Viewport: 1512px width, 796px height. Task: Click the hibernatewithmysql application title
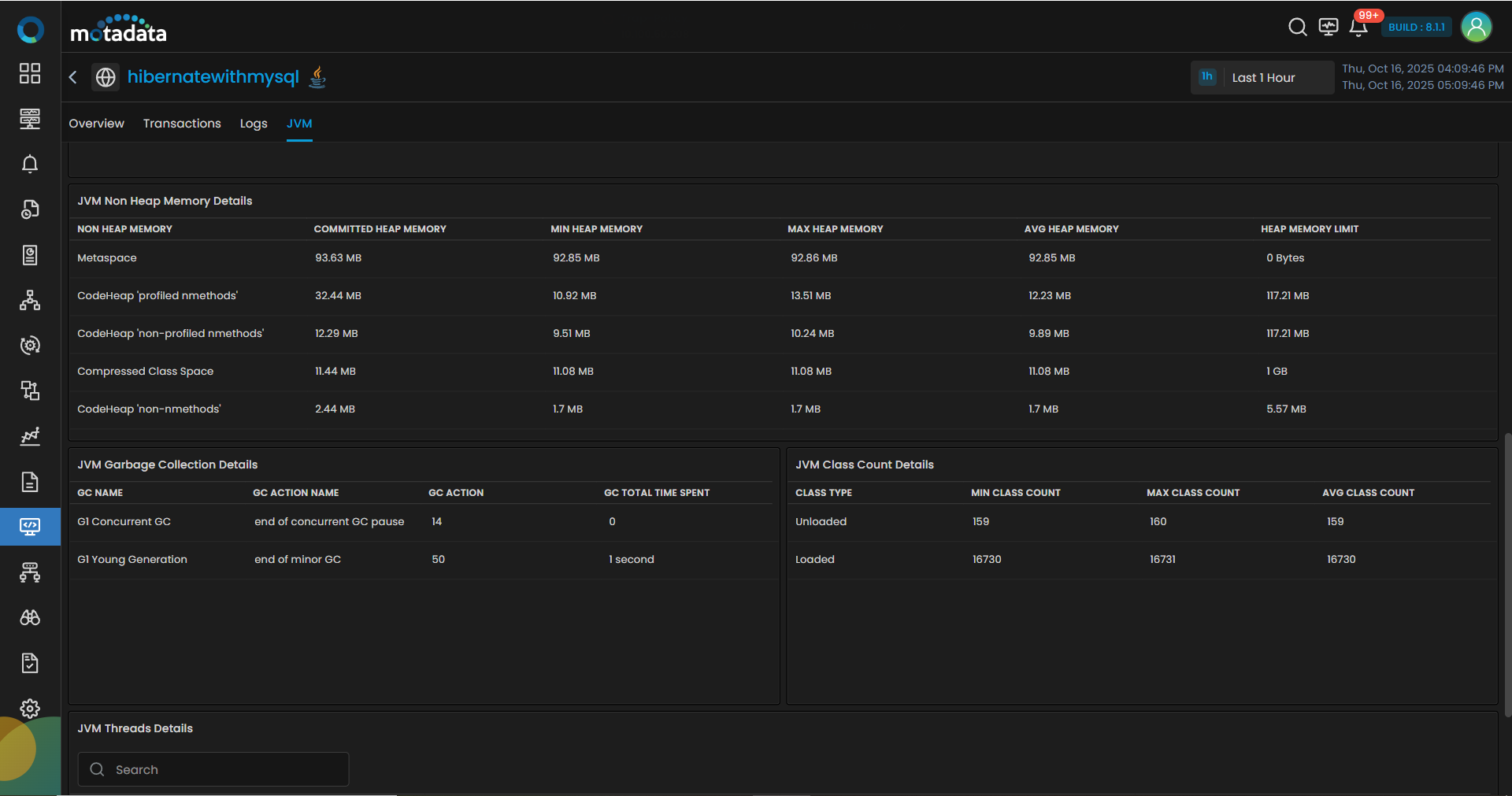[213, 77]
